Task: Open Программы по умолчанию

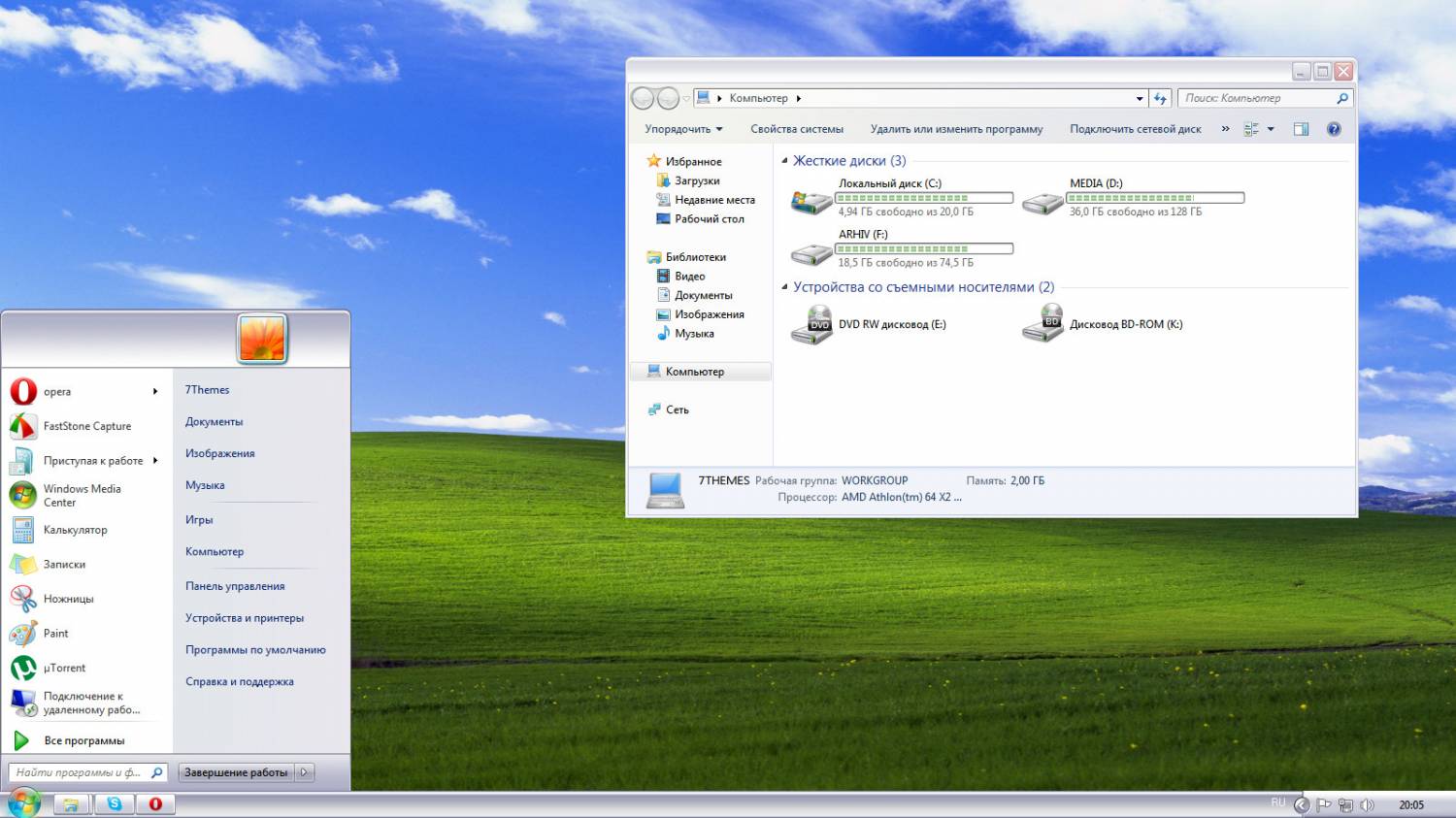Action: click(x=255, y=650)
